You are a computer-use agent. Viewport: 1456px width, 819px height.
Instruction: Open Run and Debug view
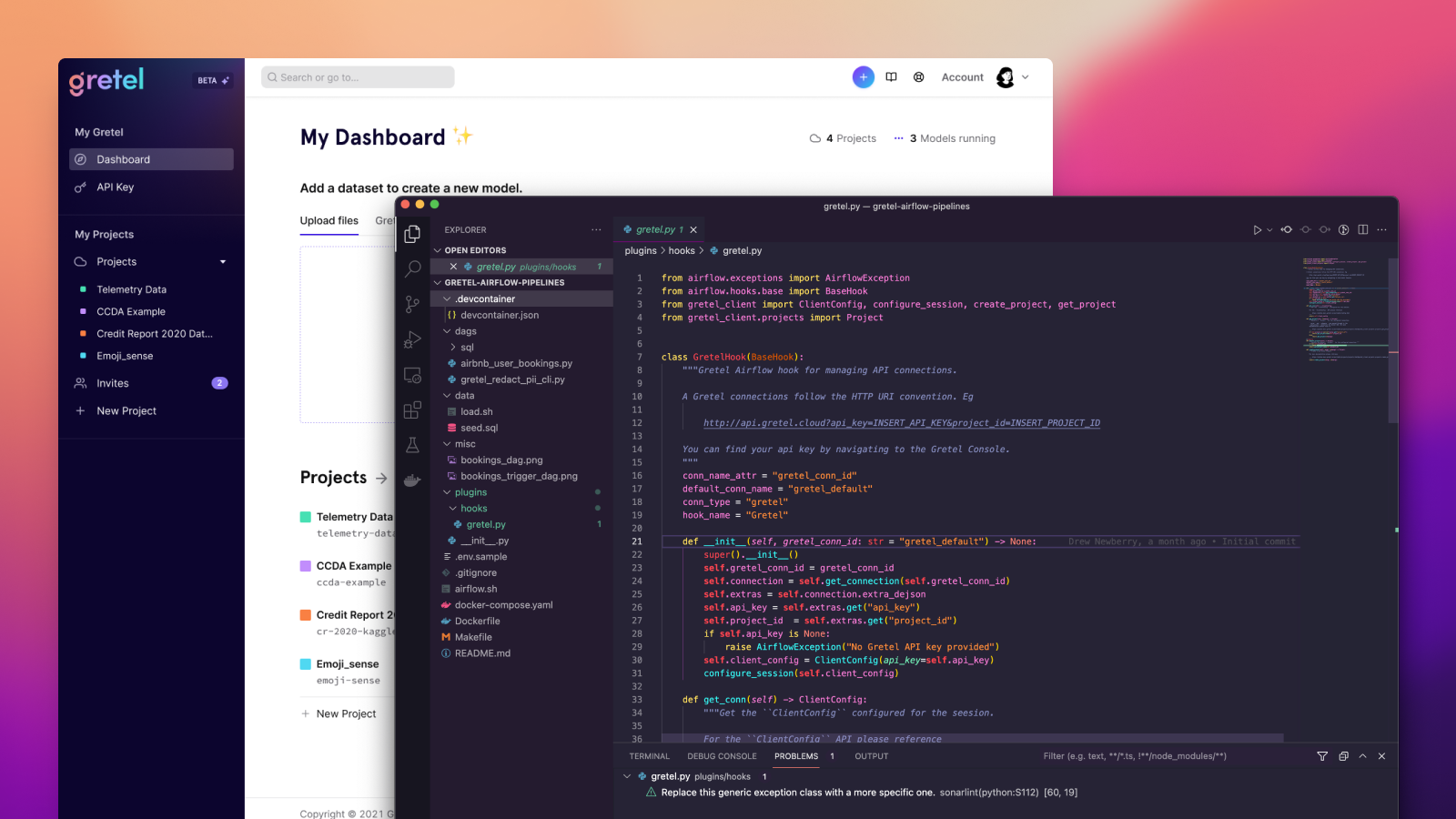[412, 339]
